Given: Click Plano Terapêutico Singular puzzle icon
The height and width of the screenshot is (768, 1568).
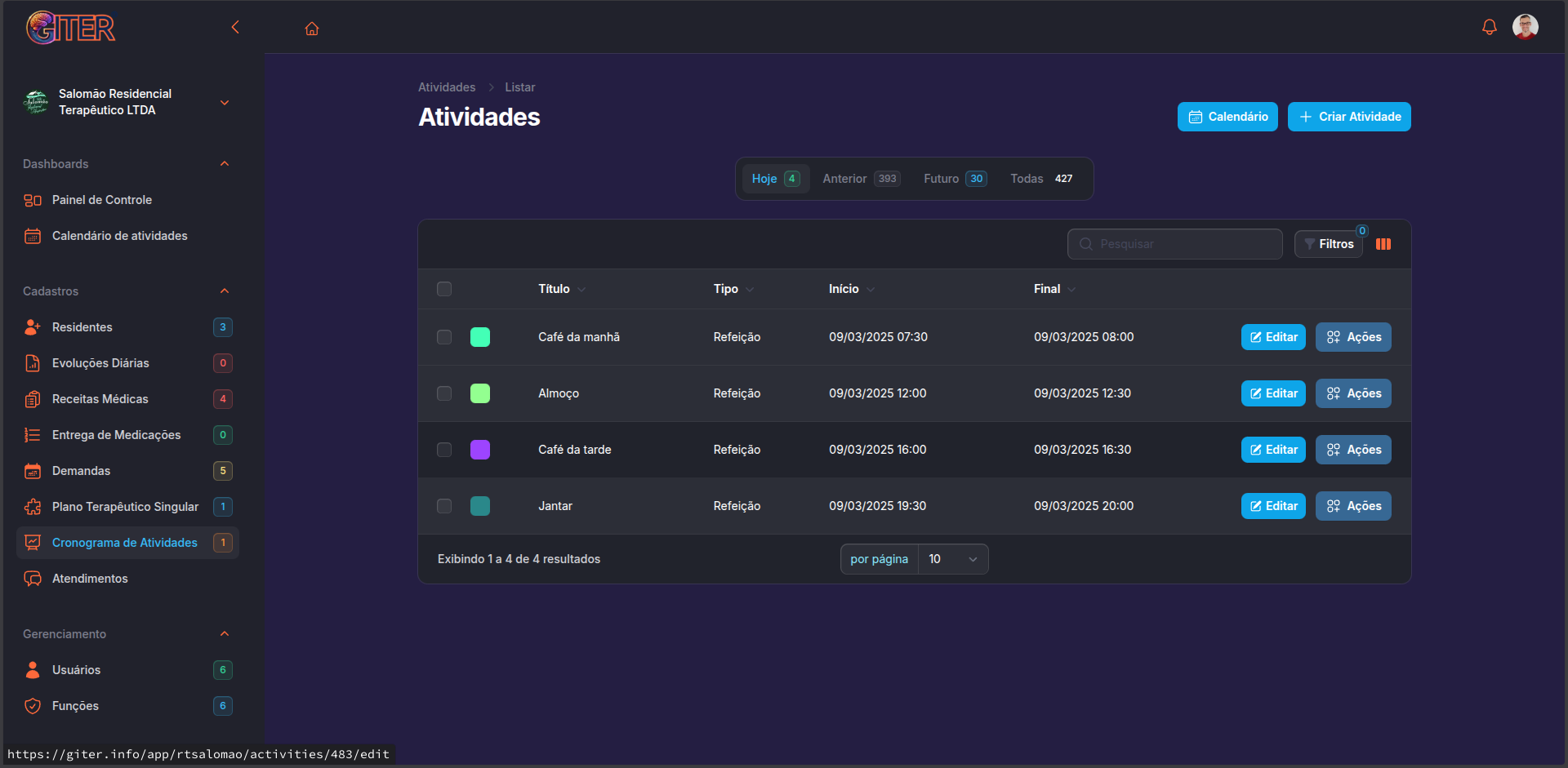Looking at the screenshot, I should pyautogui.click(x=33, y=507).
